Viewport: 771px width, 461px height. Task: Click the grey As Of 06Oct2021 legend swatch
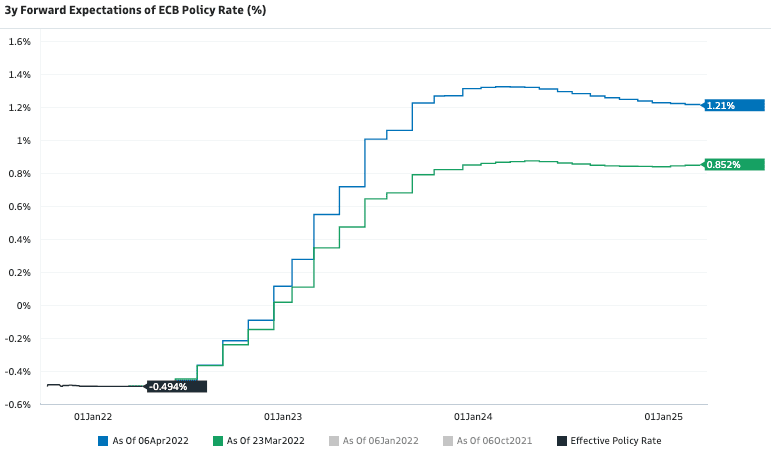point(448,440)
